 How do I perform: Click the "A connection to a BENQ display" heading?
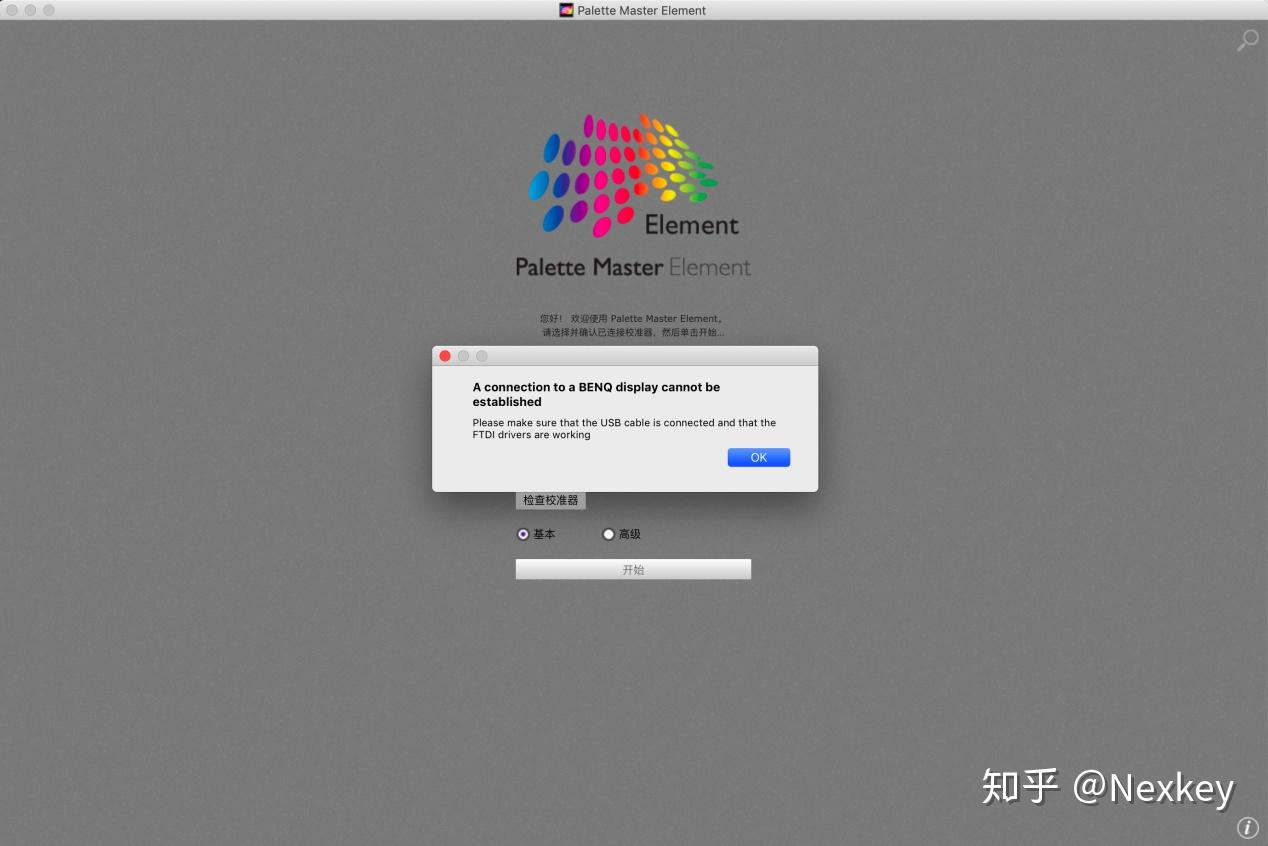click(596, 394)
